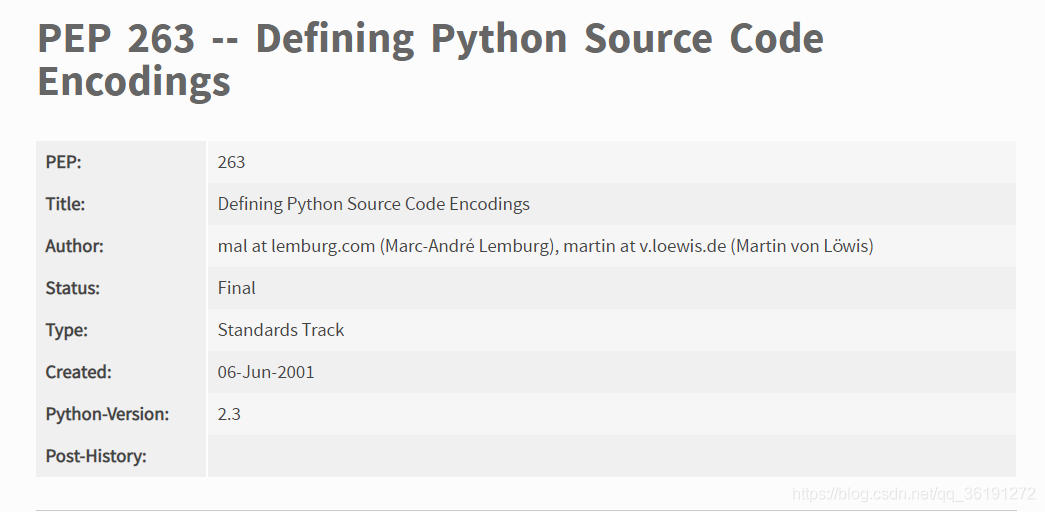The image size is (1045, 512).
Task: Click the 2.3 Python version value
Action: coord(229,414)
